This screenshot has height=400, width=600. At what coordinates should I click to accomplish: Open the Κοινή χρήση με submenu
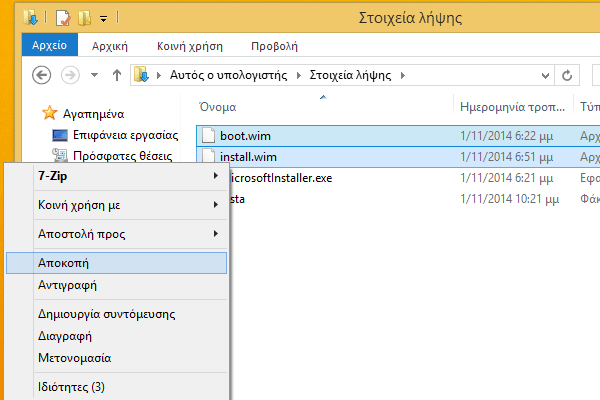tap(117, 205)
